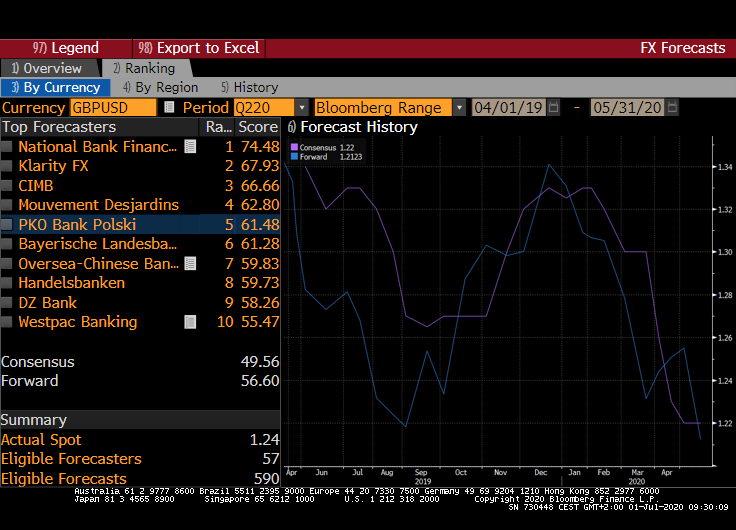Open the Bloomberg Range dropdown arrow
The height and width of the screenshot is (530, 736).
(459, 108)
